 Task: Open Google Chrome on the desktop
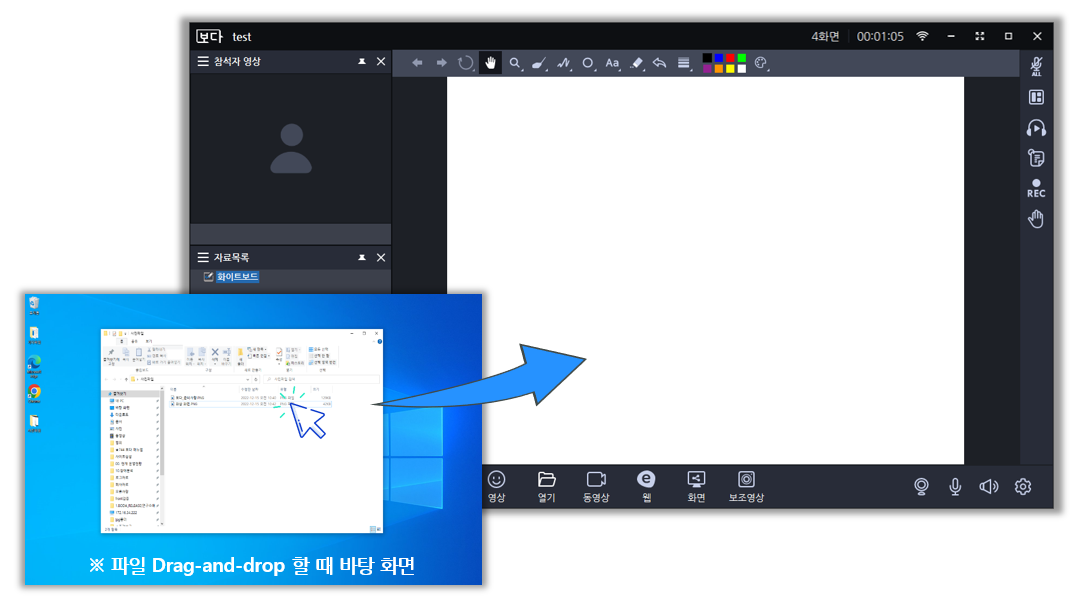click(34, 395)
